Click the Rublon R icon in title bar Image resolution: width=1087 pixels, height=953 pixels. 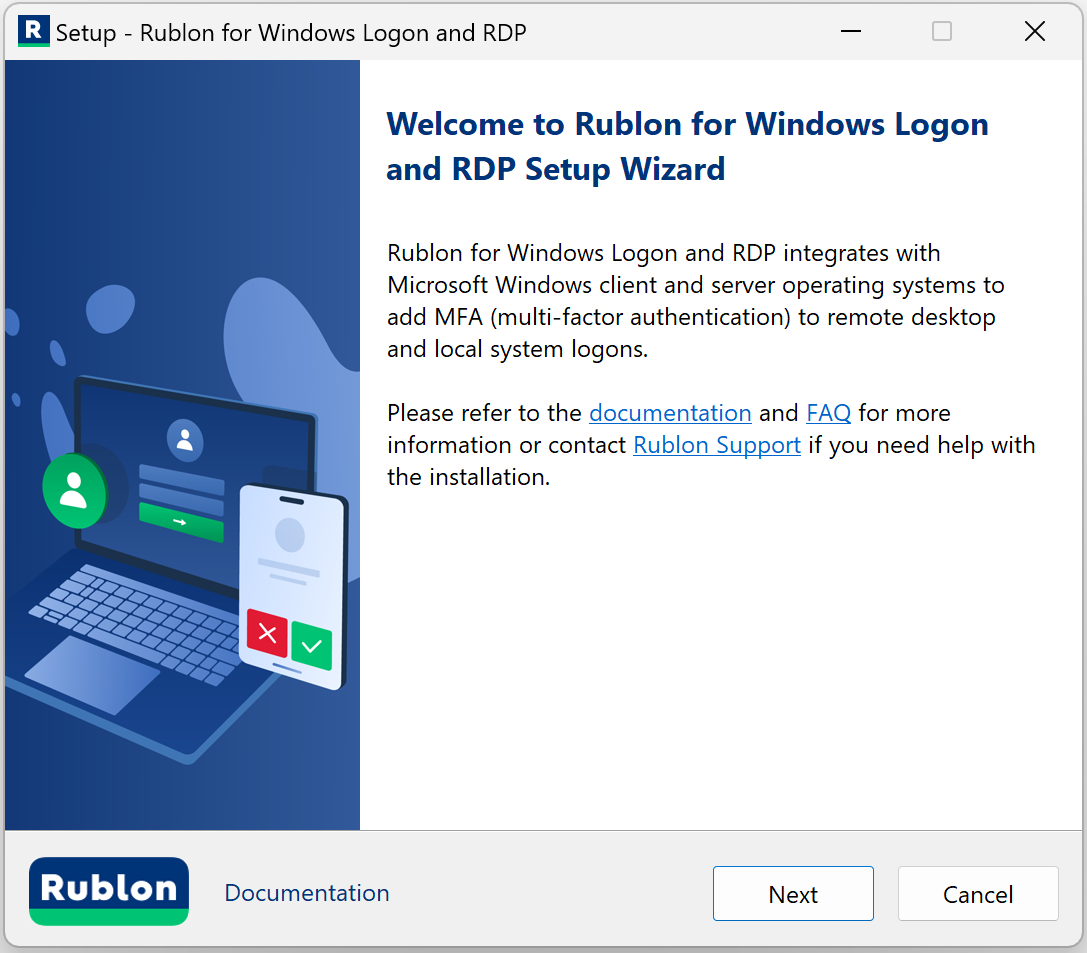33,31
